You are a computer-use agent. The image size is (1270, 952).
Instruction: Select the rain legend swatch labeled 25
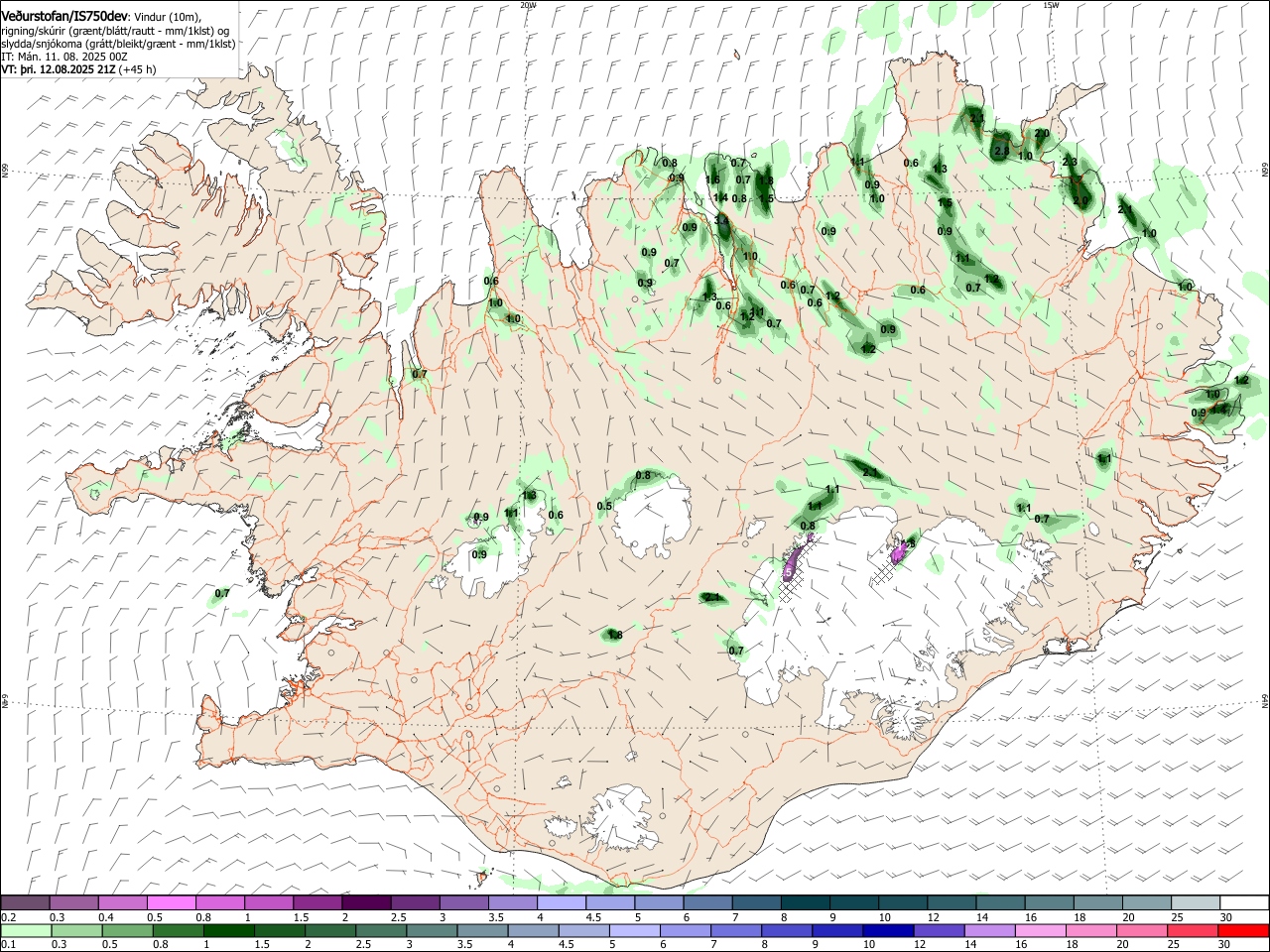[1192, 931]
